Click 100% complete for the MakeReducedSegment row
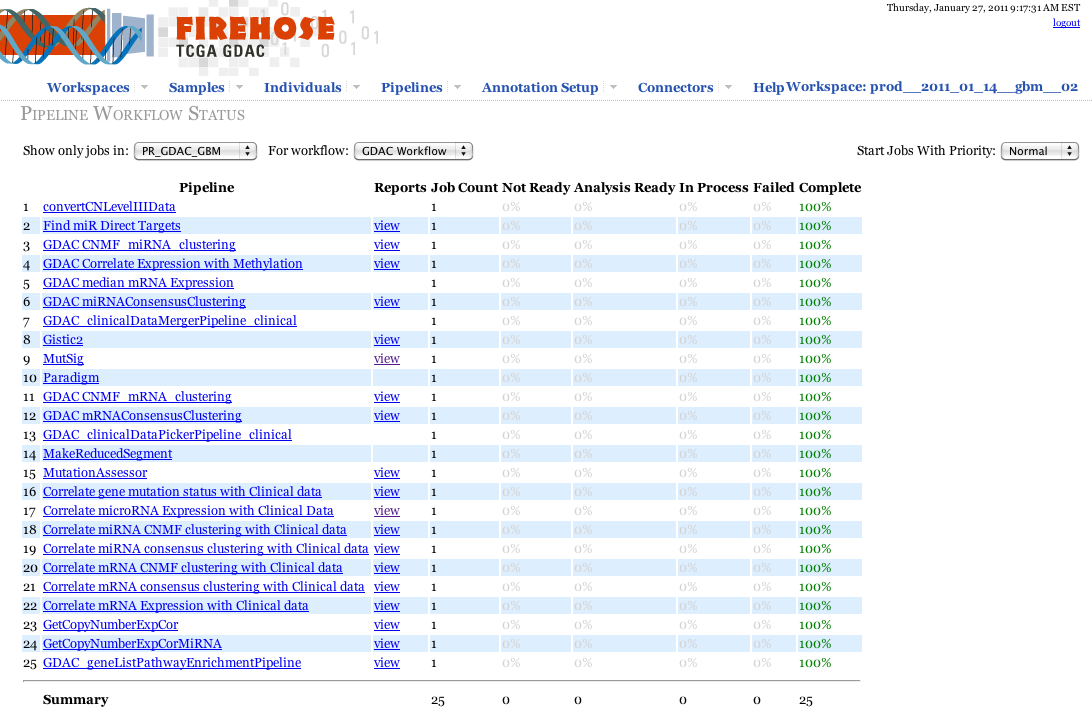1092x712 pixels. [x=815, y=454]
